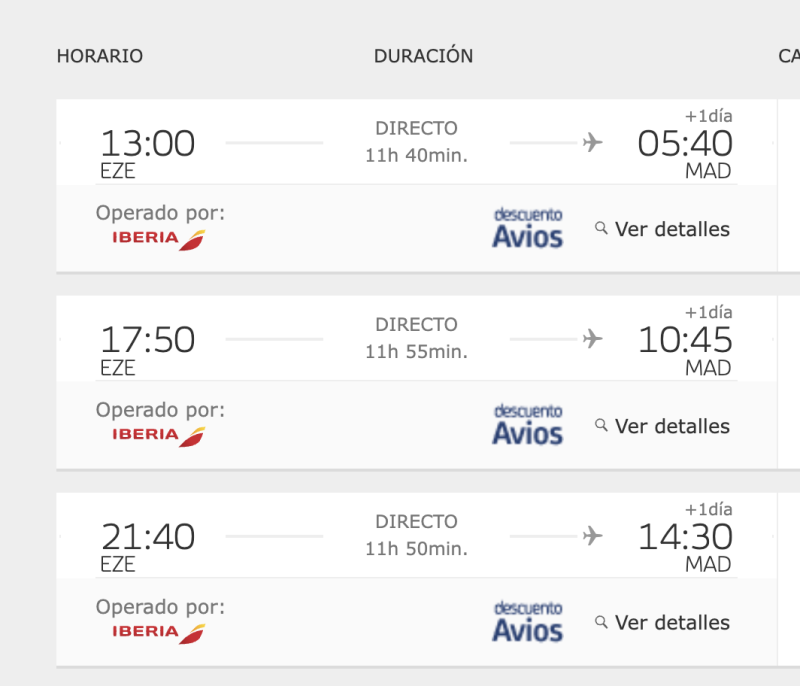Open Ver detalles for the 17:50 flight
The height and width of the screenshot is (686, 800).
(x=663, y=426)
